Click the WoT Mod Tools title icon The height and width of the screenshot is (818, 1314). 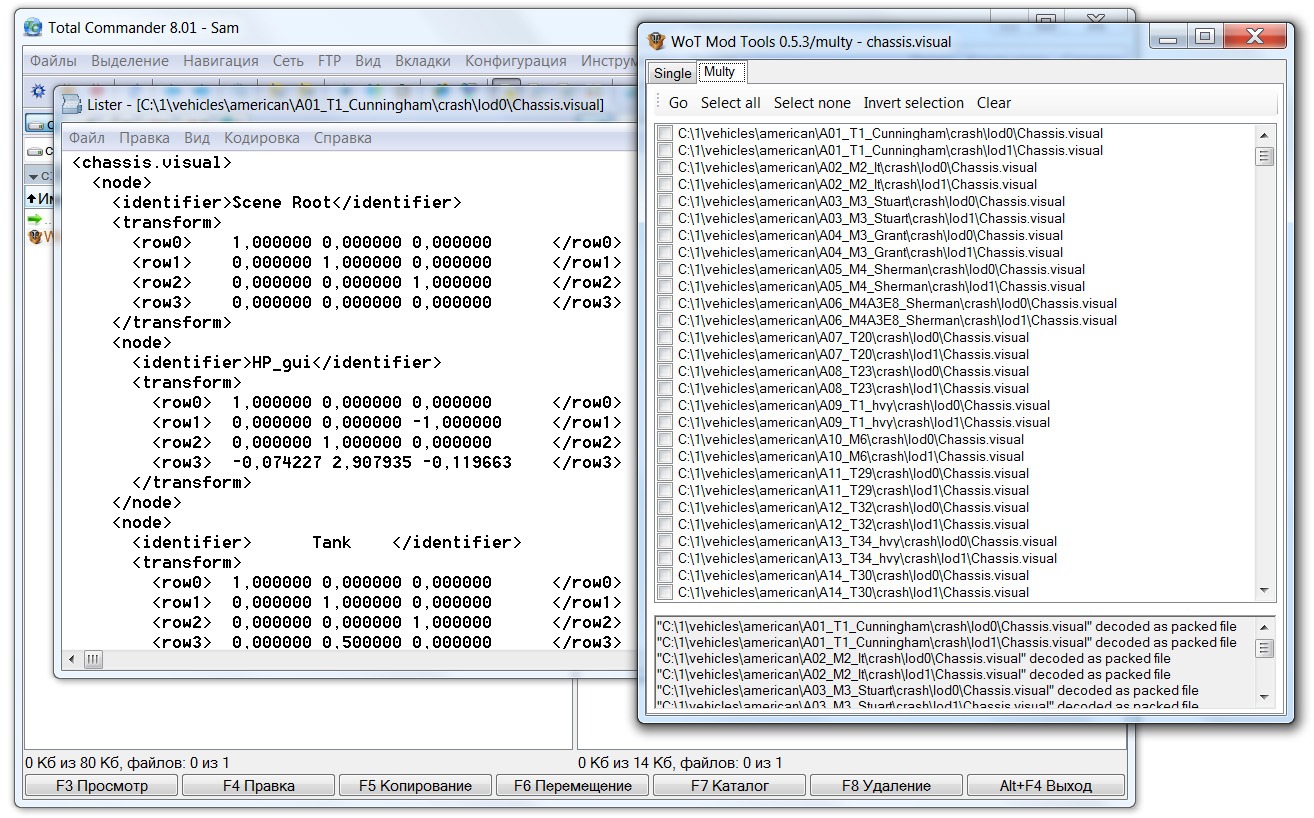pyautogui.click(x=656, y=41)
